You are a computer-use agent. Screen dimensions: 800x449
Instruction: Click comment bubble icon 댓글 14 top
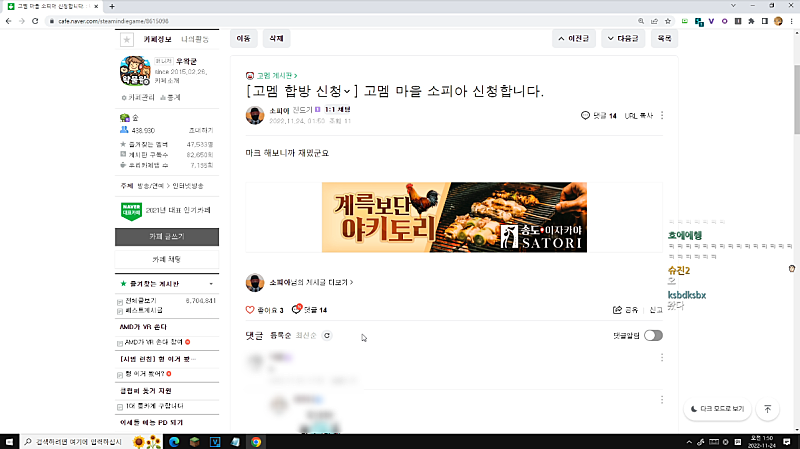coord(585,115)
